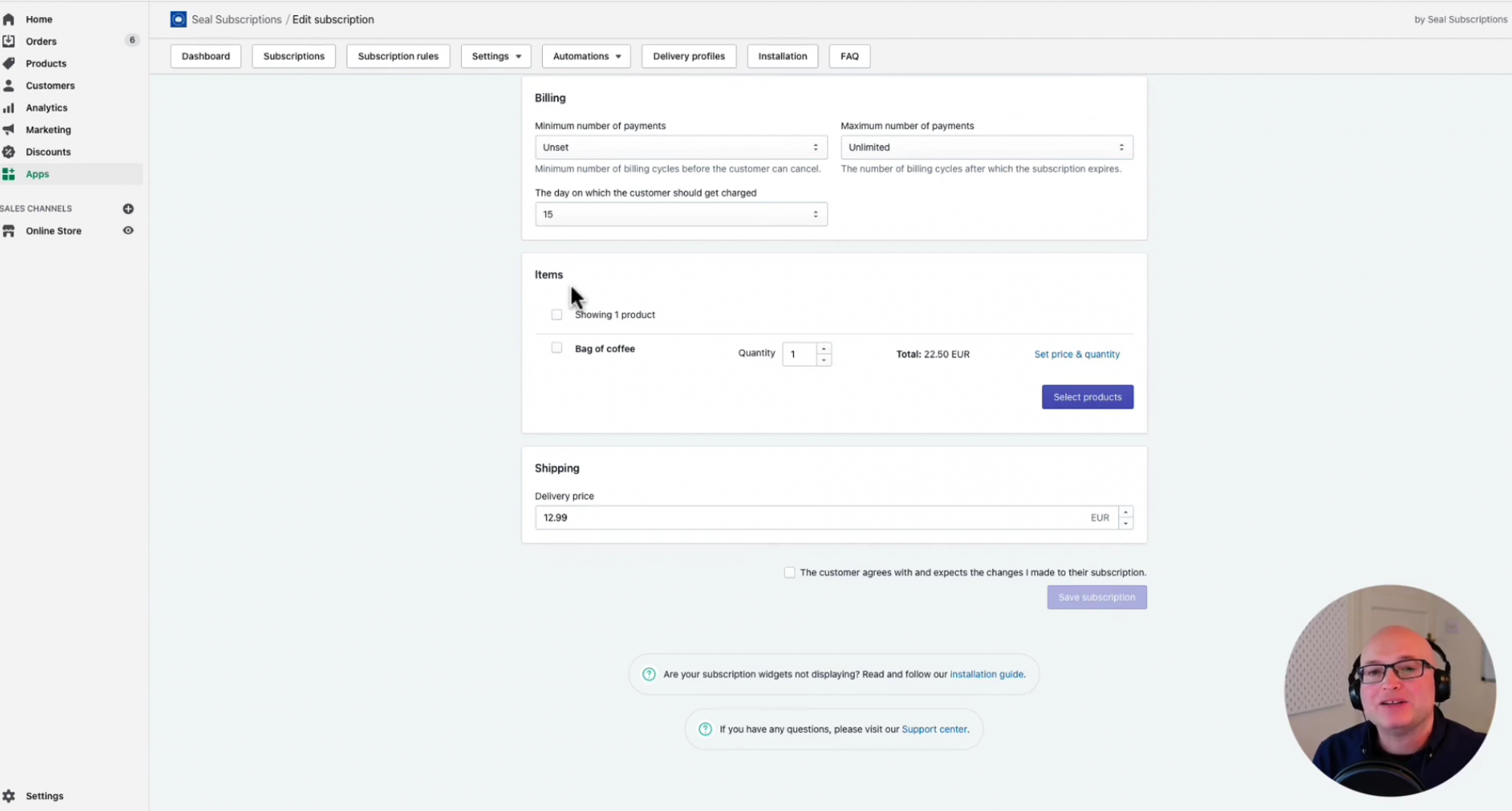Screen dimensions: 1512x811
Task: Click into the Delivery price input field
Action: (x=809, y=518)
